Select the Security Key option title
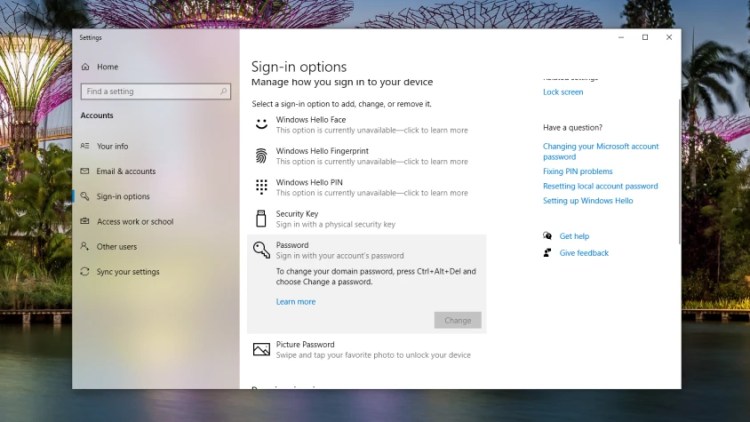 point(297,214)
